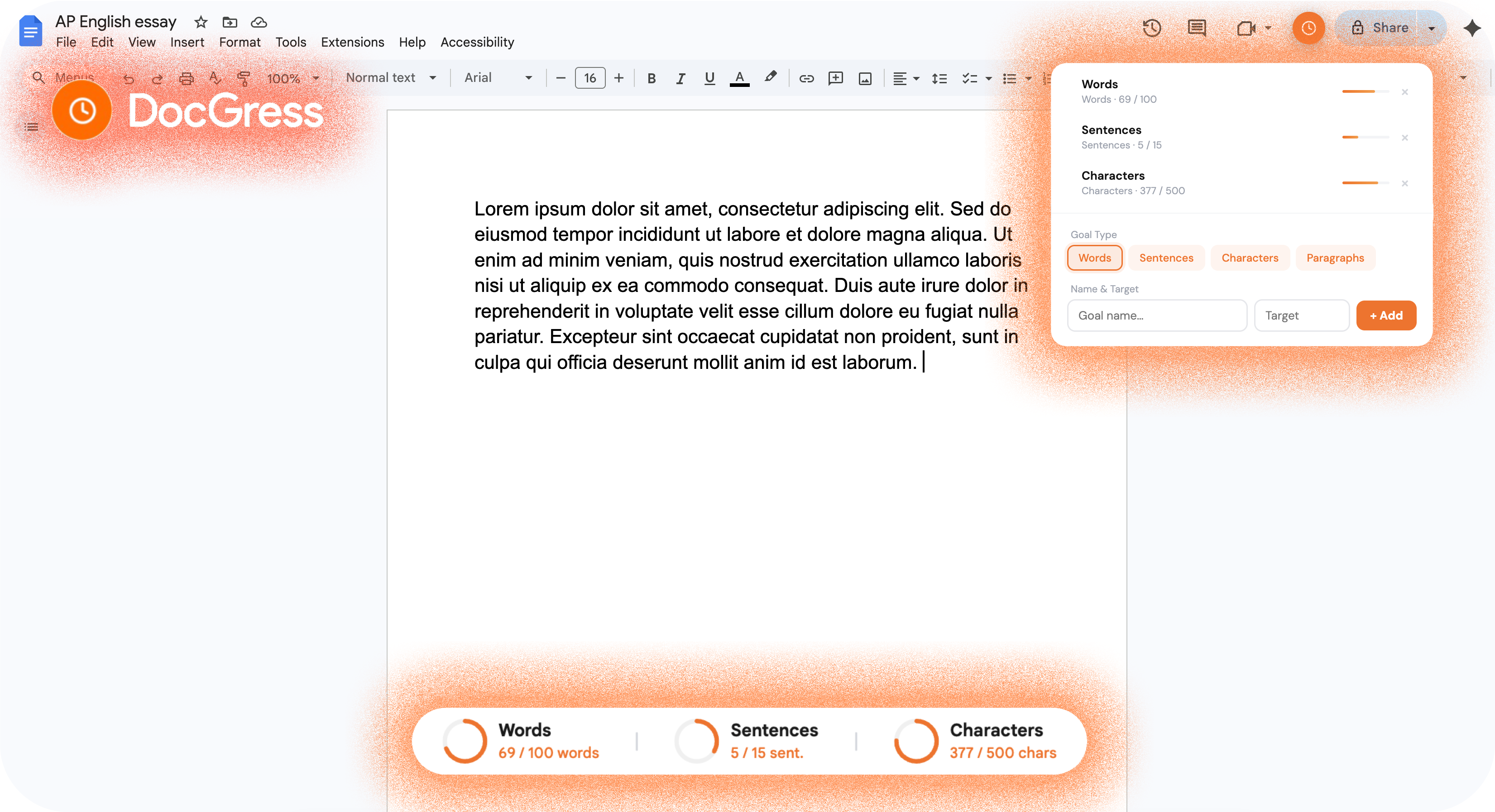This screenshot has height=812, width=1495.
Task: Open the Arial font dropdown
Action: 498,78
